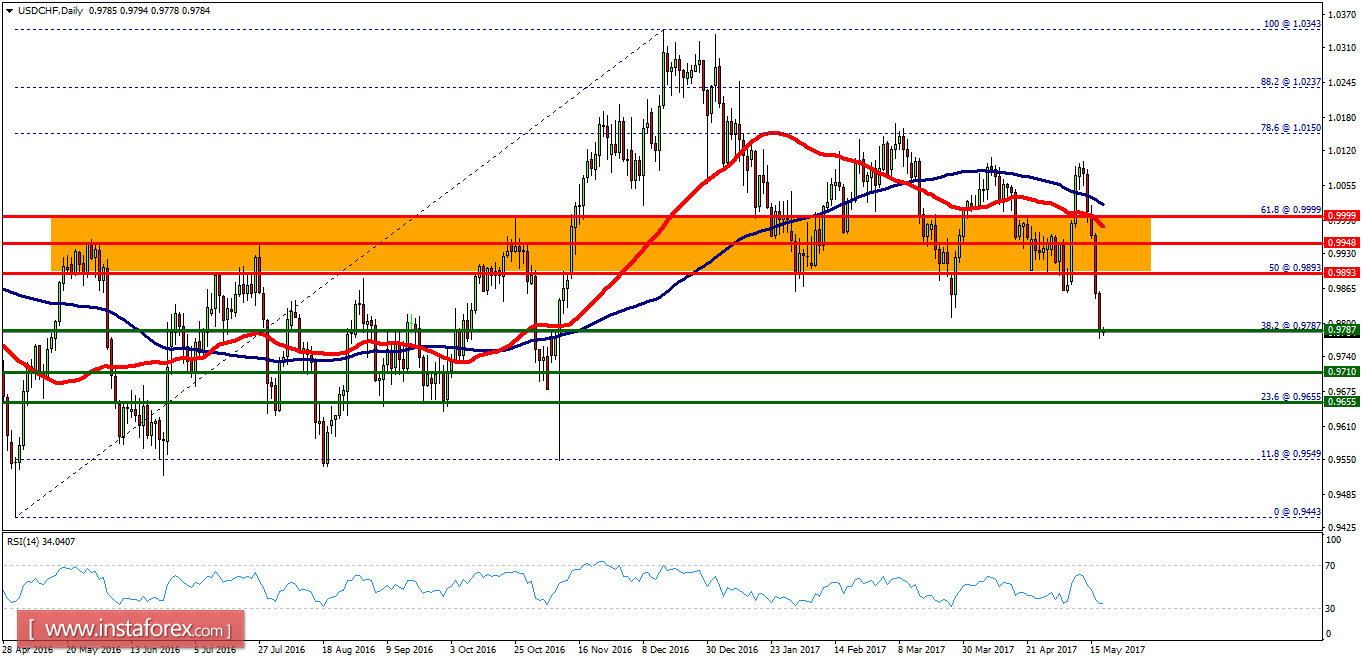Click the 1.0310 price axis value
This screenshot has width=1362, height=661.
pos(1341,48)
